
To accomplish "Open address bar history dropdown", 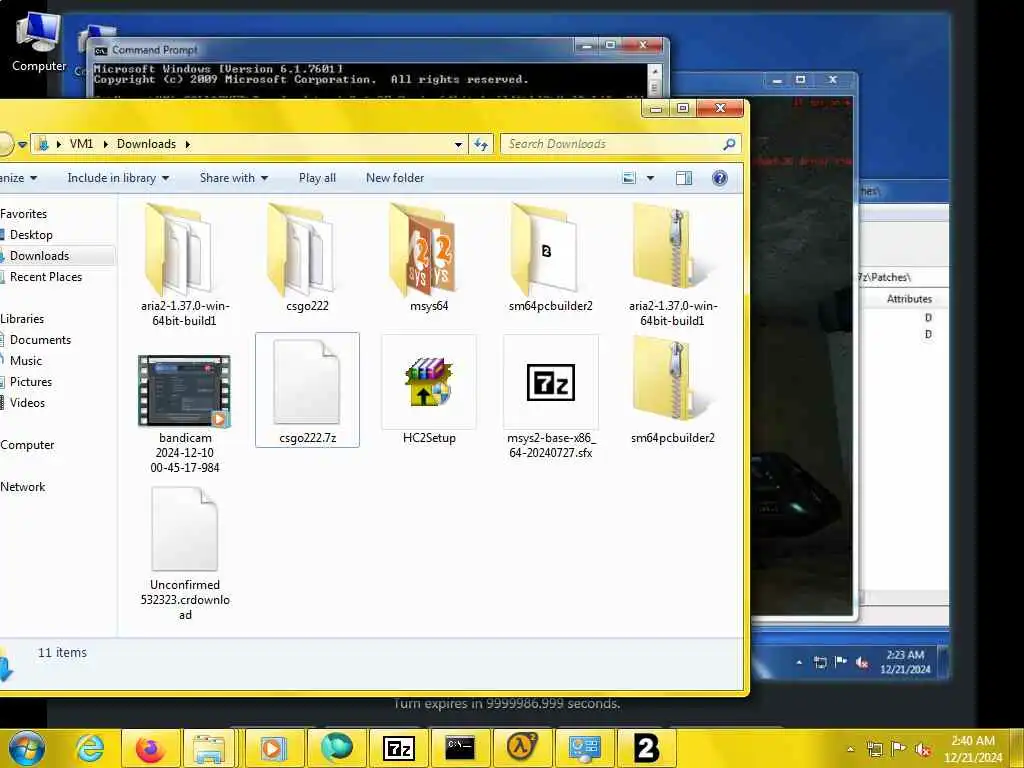I will [x=458, y=144].
